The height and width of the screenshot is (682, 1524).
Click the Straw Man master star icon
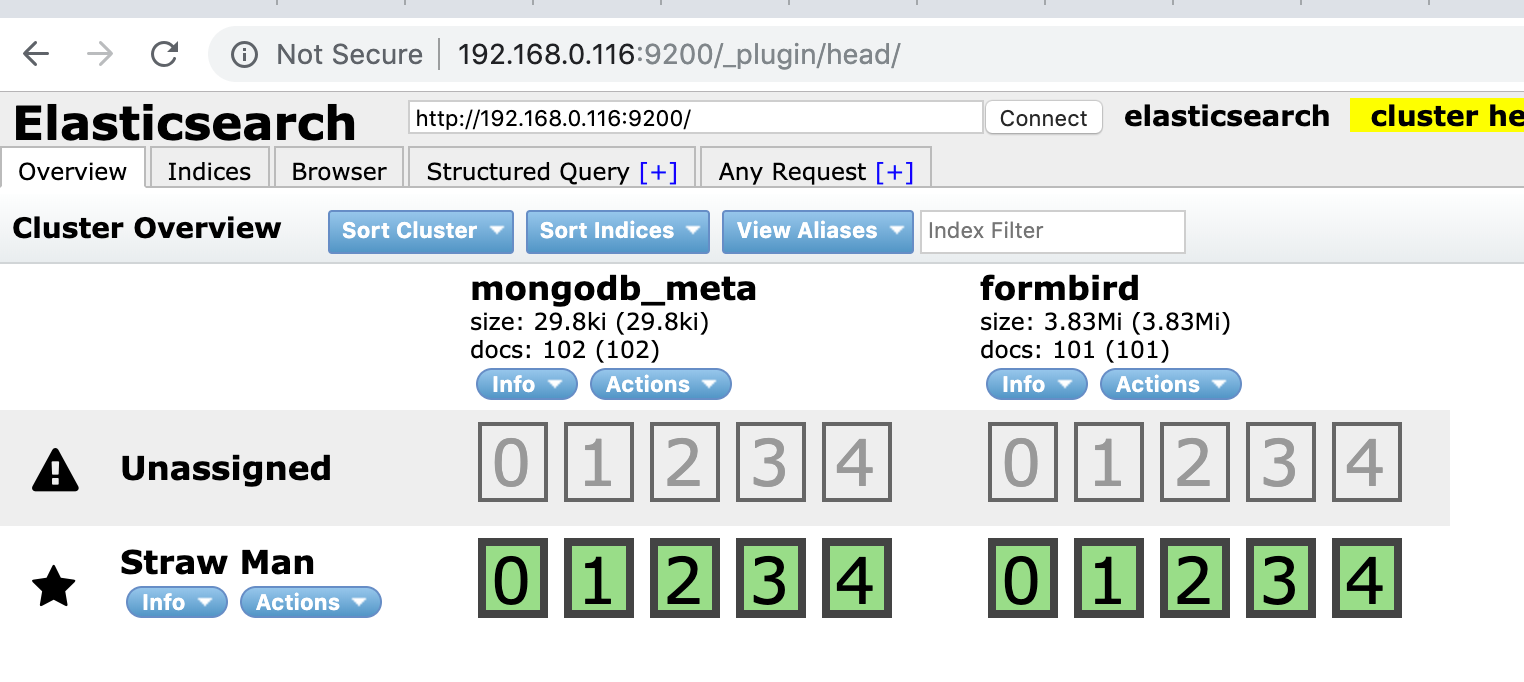[54, 585]
